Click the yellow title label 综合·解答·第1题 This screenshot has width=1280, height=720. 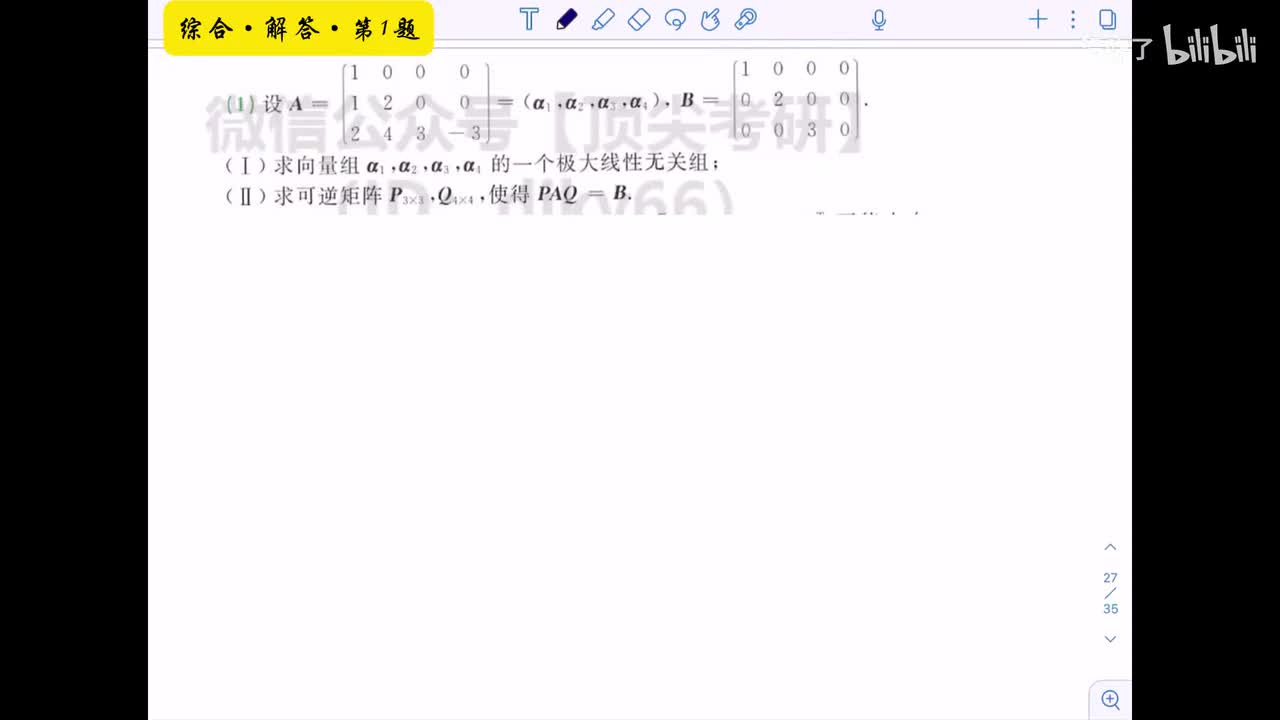[298, 28]
